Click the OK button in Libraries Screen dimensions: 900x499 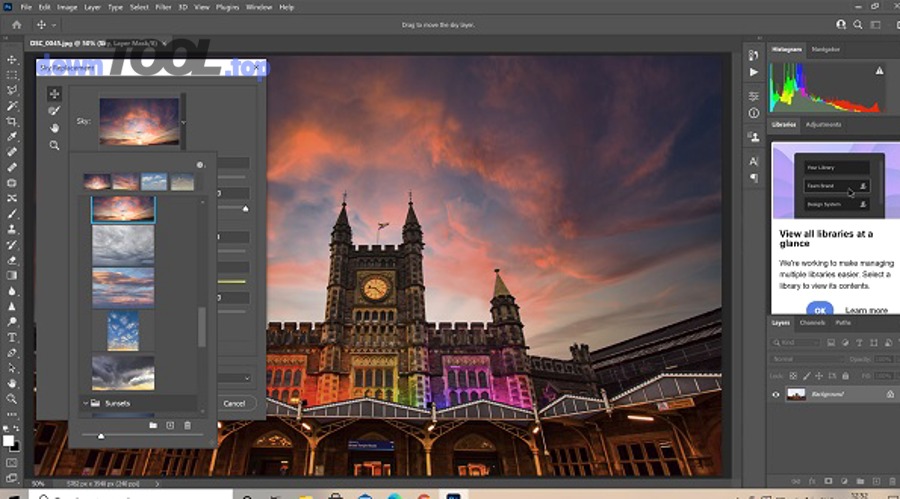tap(819, 309)
